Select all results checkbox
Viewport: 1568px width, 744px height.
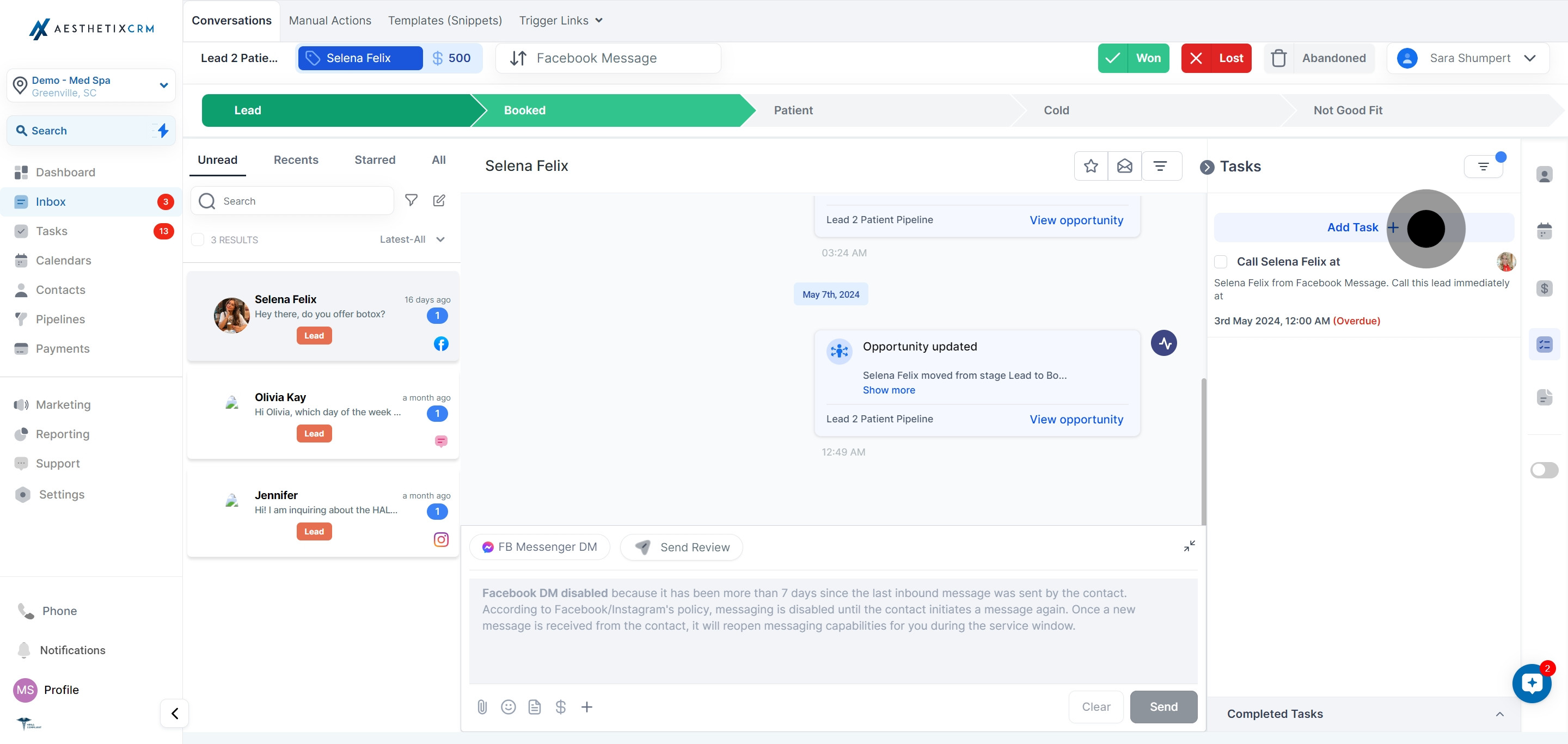198,239
